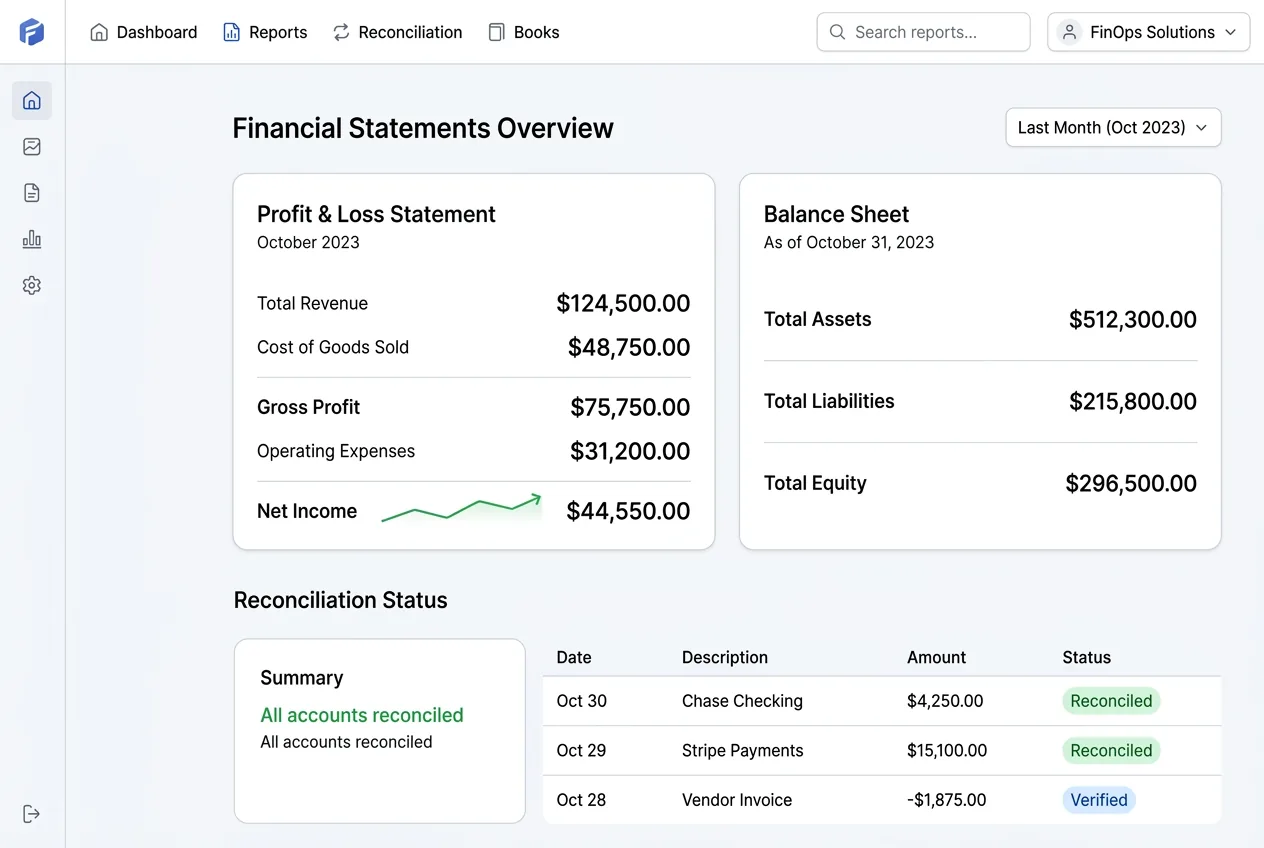Select the Reconciliation sync icon in the navbar
Viewport: 1264px width, 848px height.
pos(342,31)
